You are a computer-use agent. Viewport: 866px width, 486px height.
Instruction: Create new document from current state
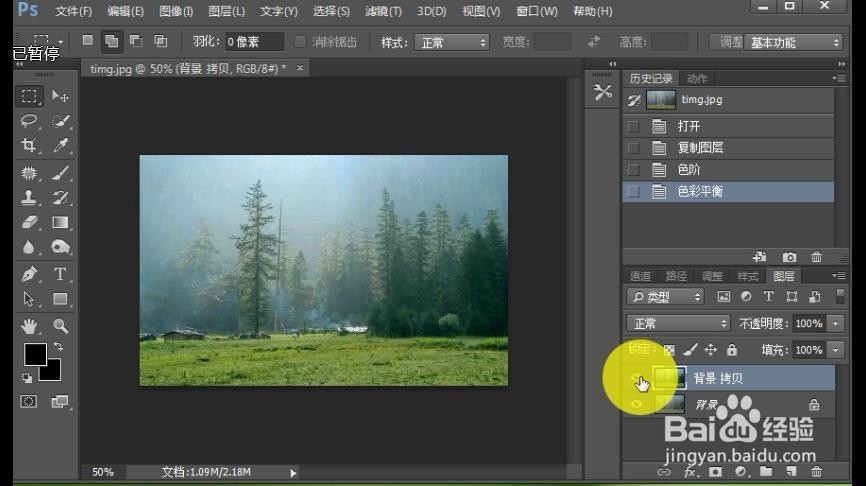(x=759, y=257)
